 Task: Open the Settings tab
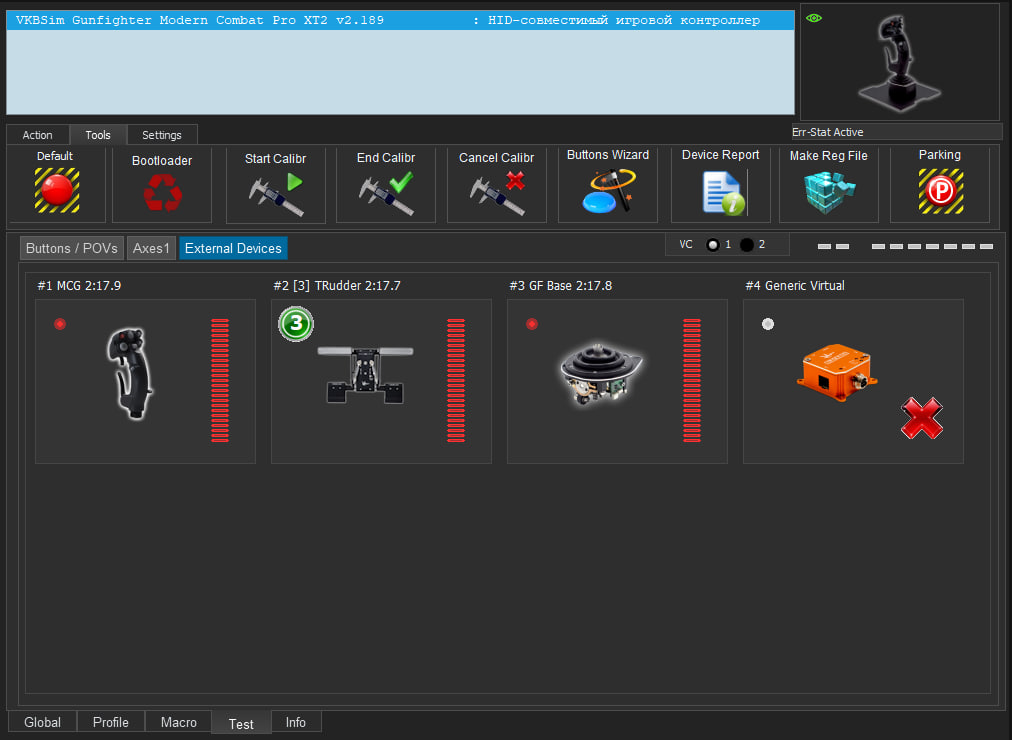point(161,135)
